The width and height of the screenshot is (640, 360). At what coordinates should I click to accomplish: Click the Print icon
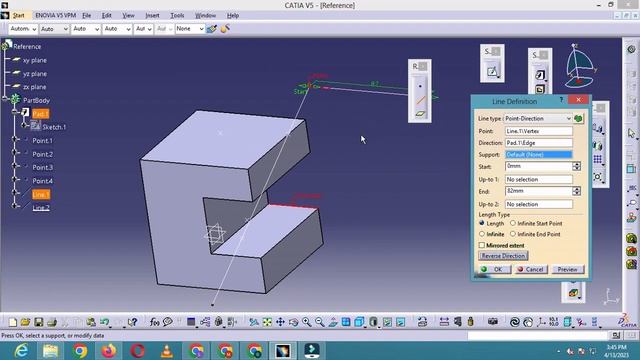pos(52,322)
